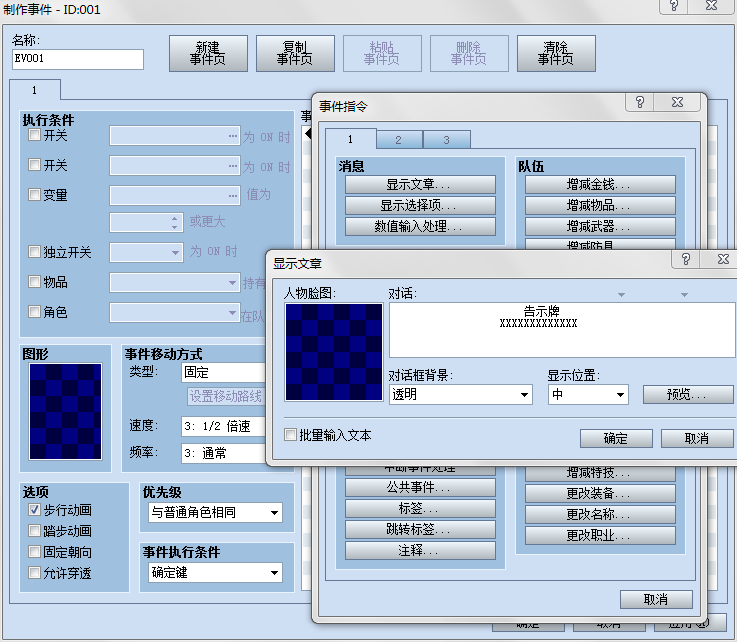Viewport: 737px width, 642px height.
Task: Click 注释... command button
Action: point(420,550)
